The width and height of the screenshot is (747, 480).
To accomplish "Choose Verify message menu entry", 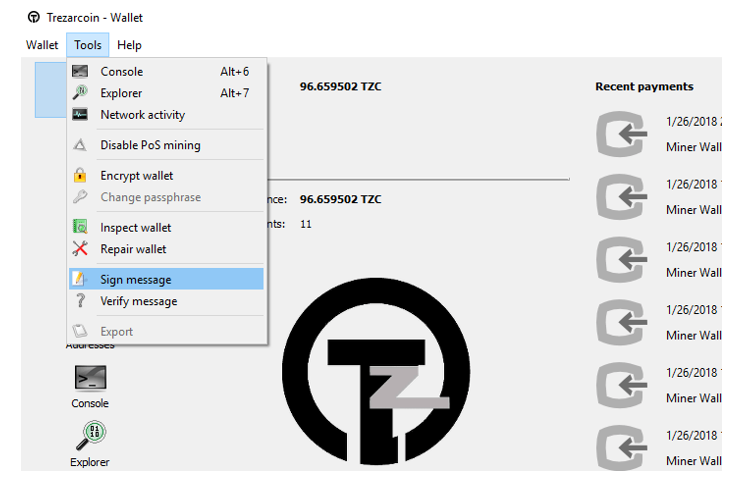I will [166, 301].
